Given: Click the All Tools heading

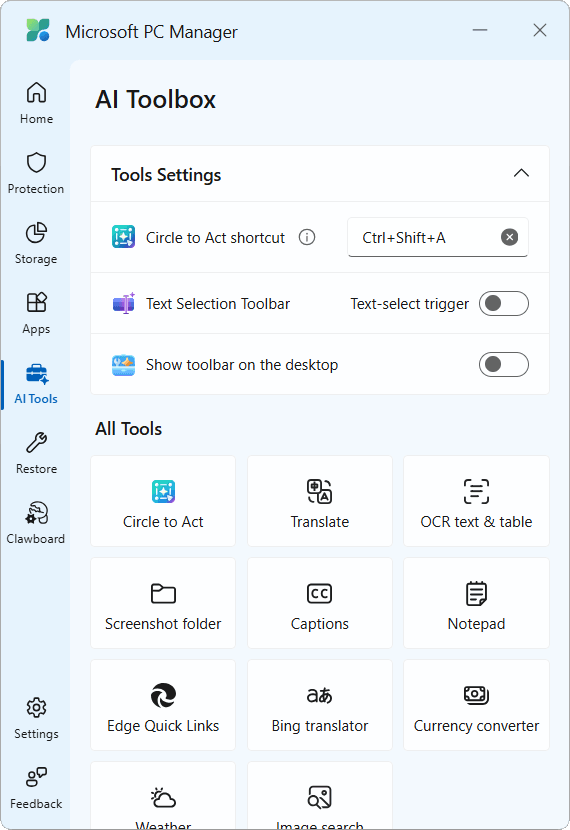Looking at the screenshot, I should point(129,429).
